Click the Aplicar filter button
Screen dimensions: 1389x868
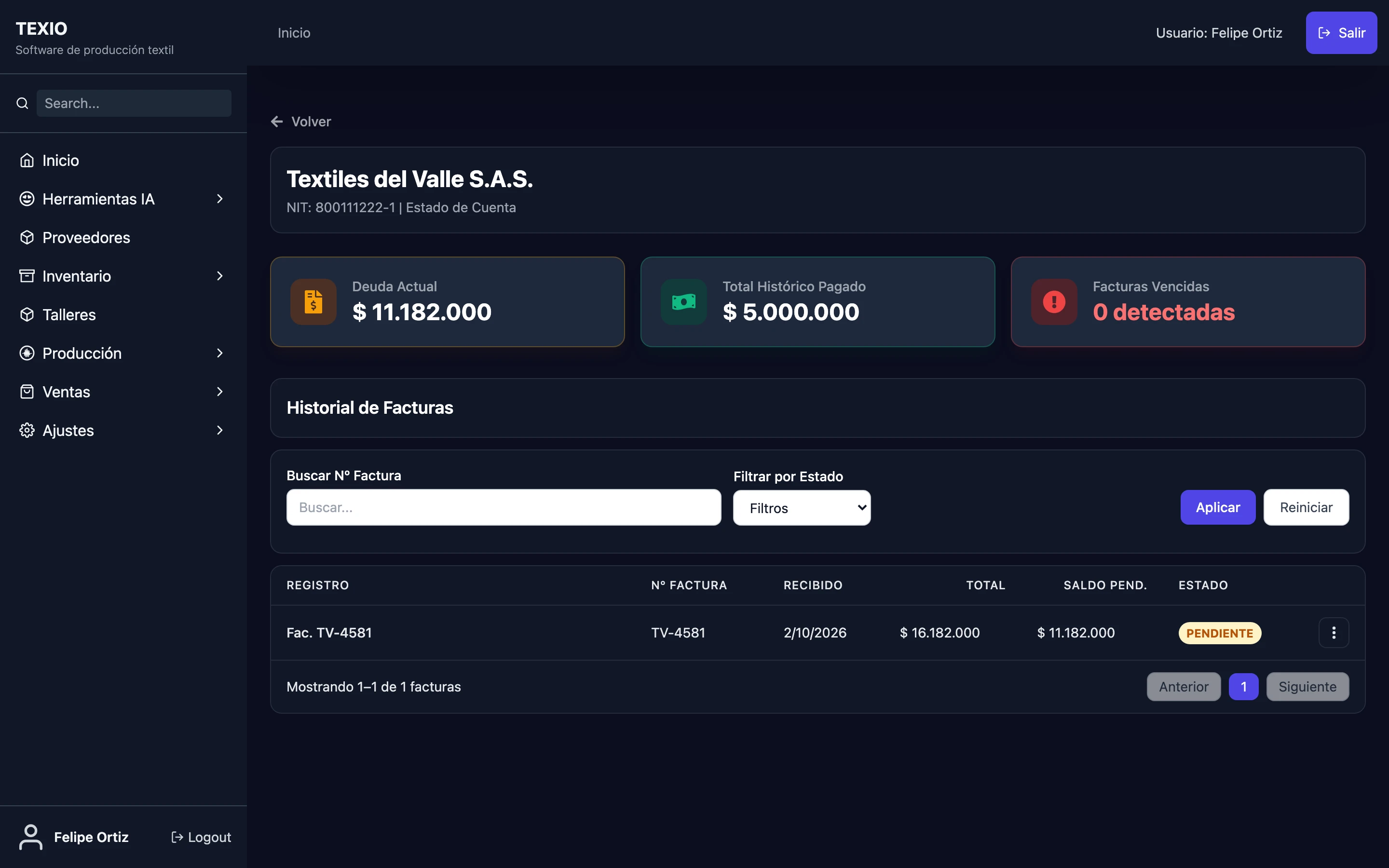(1217, 507)
